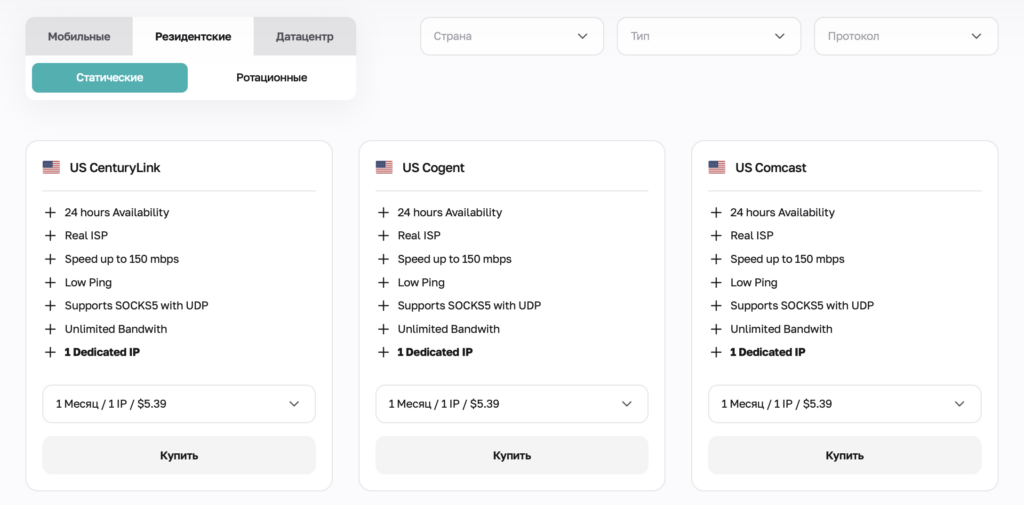Image resolution: width=1024 pixels, height=505 pixels.
Task: Click the US CenturyLink card title
Action: point(115,168)
